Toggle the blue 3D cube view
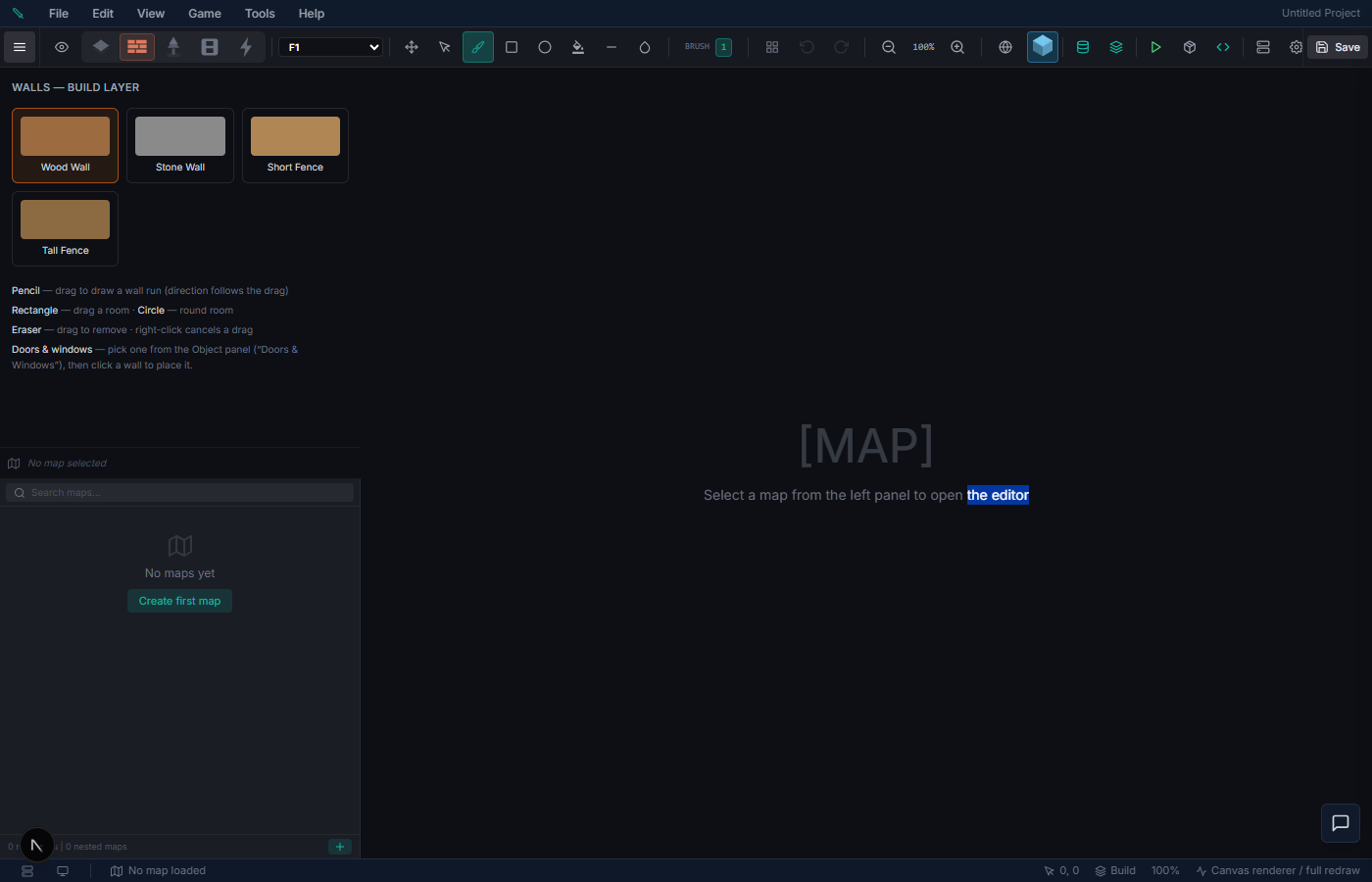1372x882 pixels. click(1043, 47)
